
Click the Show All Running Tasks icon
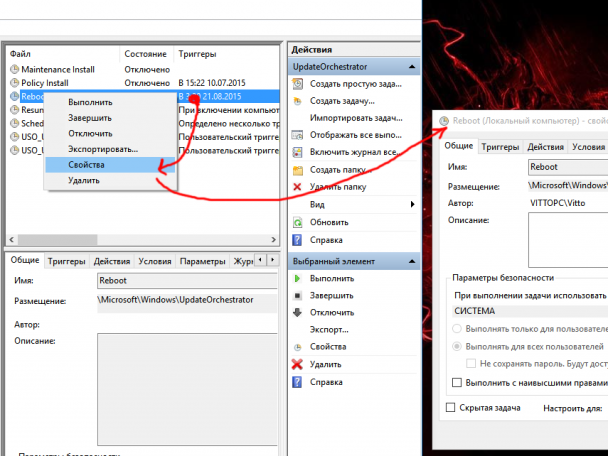(297, 135)
